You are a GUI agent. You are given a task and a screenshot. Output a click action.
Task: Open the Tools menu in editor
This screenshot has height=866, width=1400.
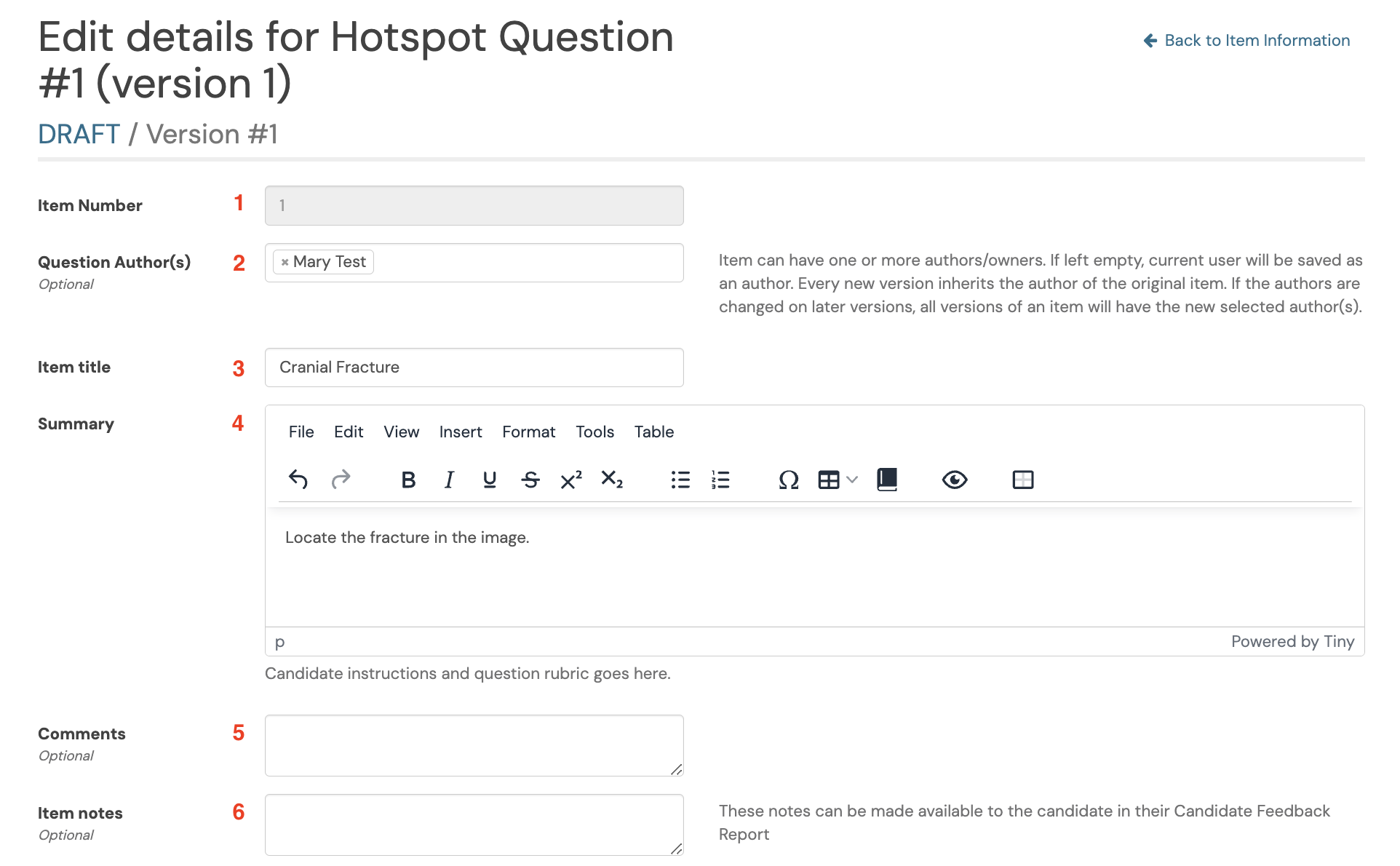pyautogui.click(x=595, y=432)
